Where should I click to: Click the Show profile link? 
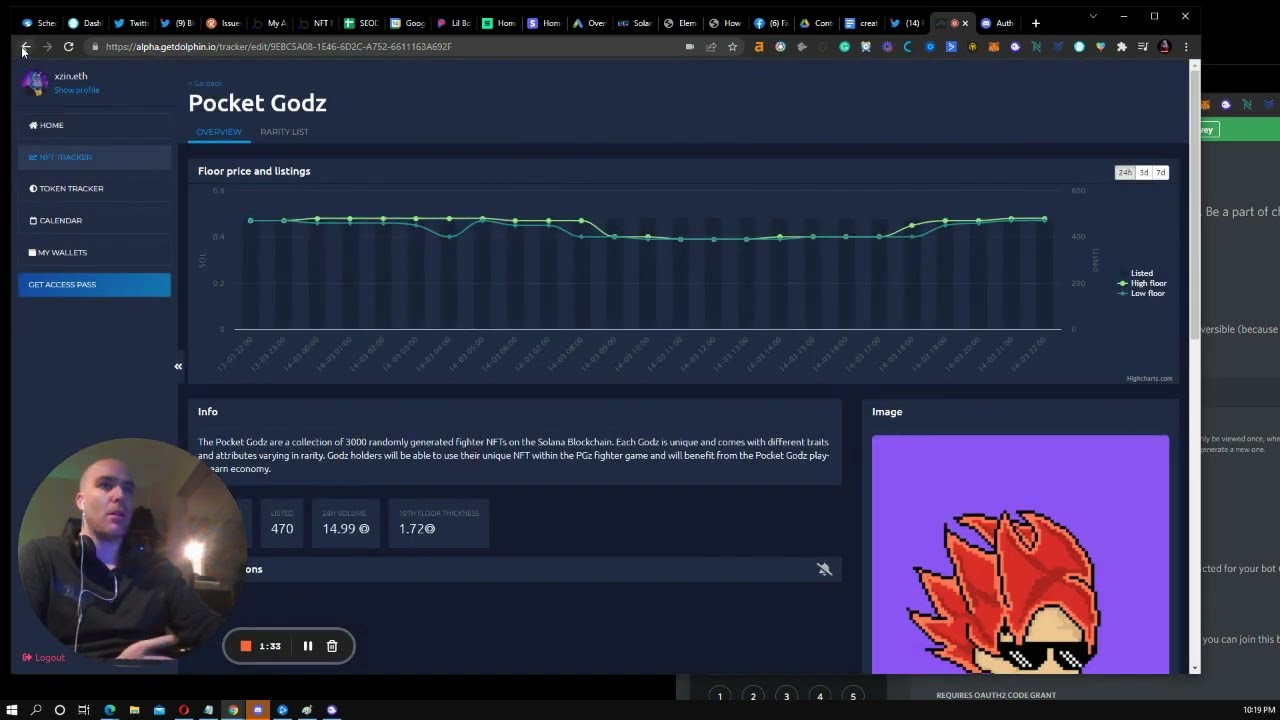point(77,90)
